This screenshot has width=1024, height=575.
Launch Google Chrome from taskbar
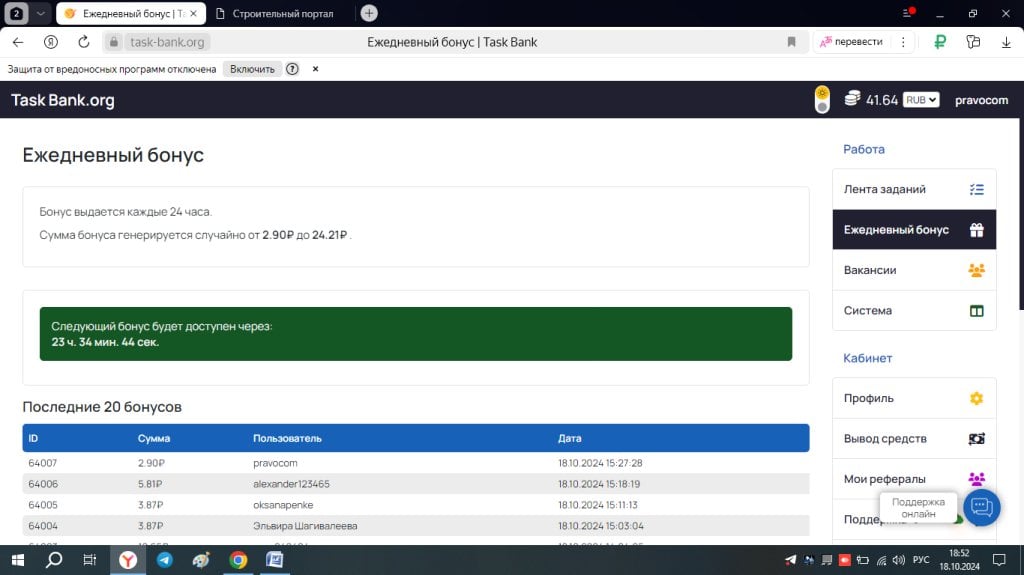(x=238, y=560)
